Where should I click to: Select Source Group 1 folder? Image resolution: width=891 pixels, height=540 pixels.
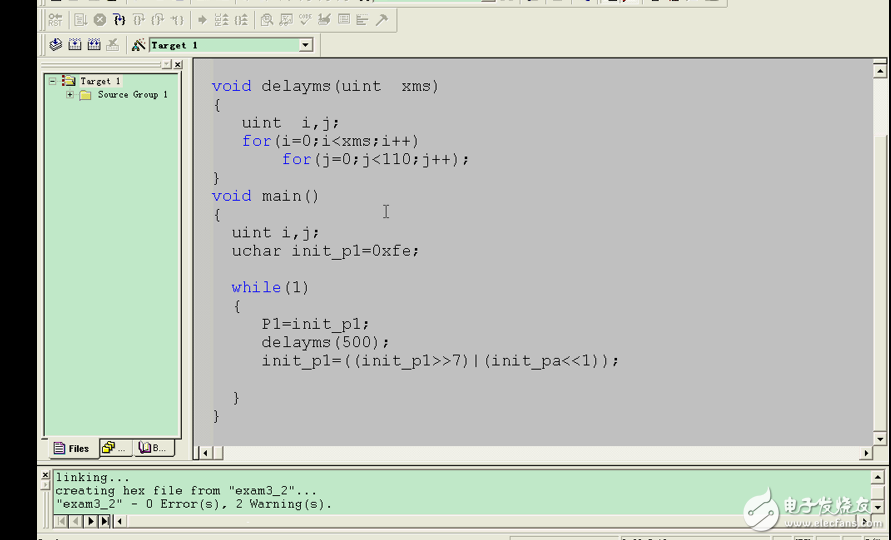132,94
